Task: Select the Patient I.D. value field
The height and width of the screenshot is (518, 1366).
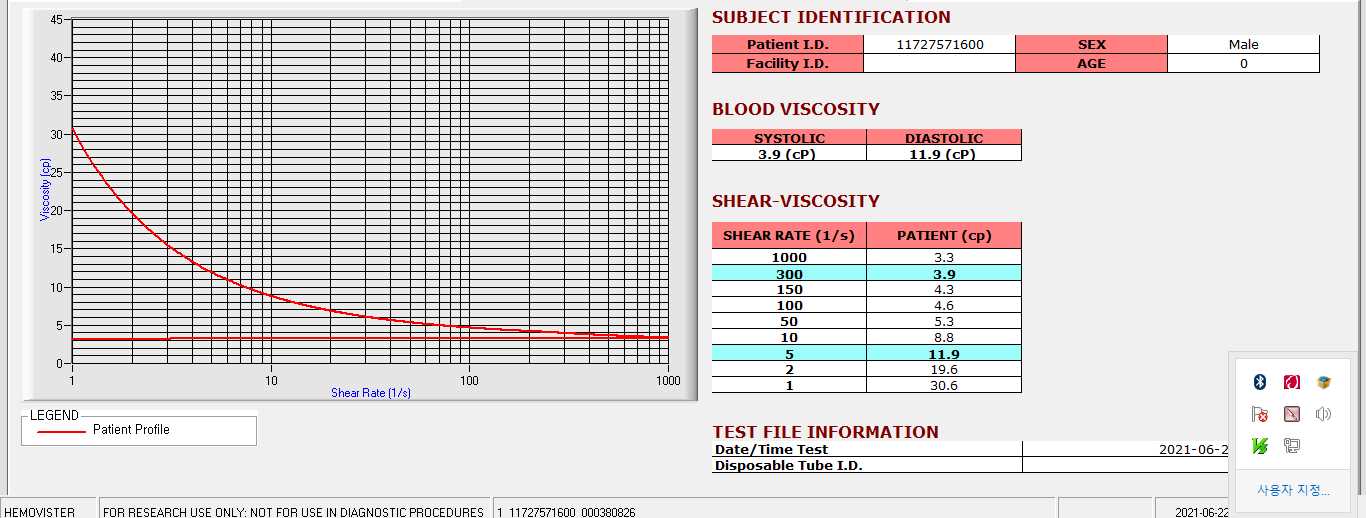Action: [939, 45]
